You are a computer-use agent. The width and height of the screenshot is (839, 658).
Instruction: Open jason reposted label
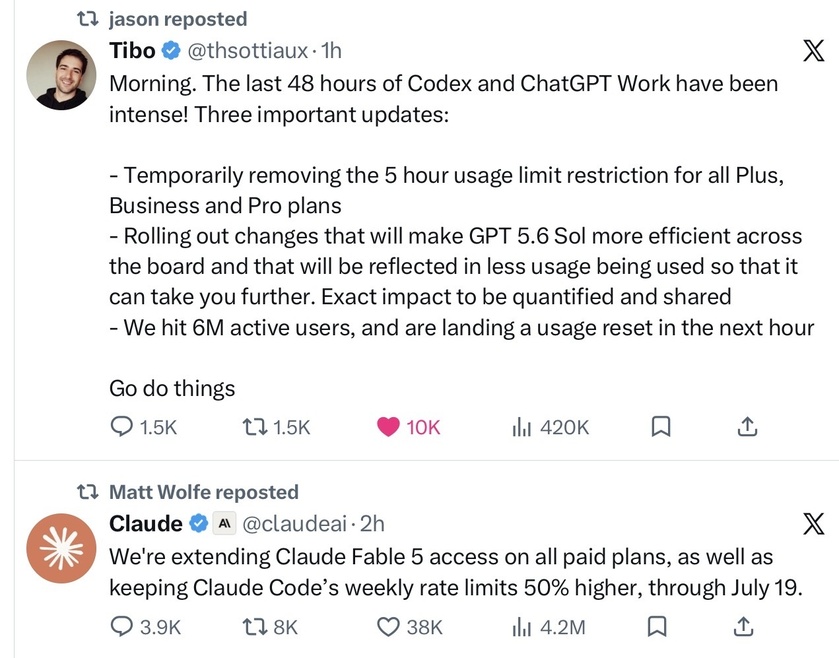(178, 19)
